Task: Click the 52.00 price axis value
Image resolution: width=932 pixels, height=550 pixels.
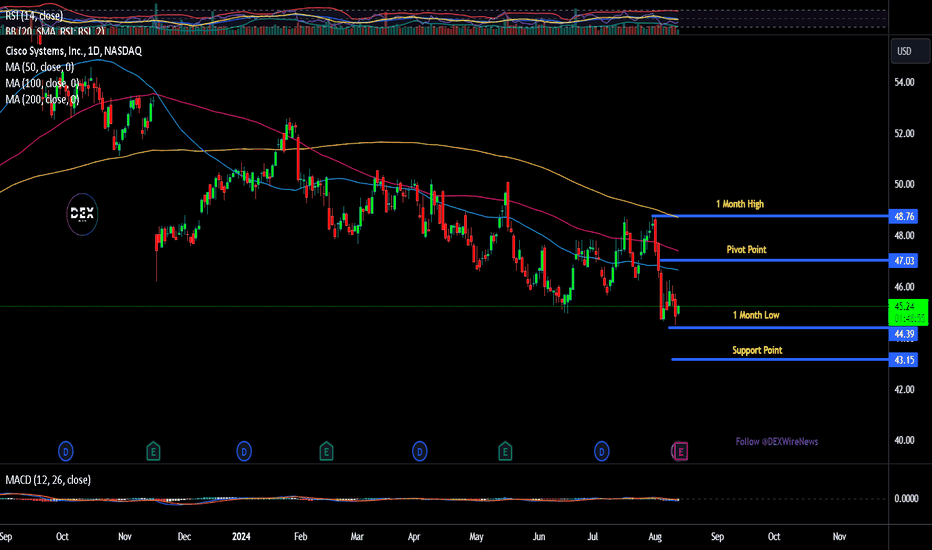Action: coord(904,133)
